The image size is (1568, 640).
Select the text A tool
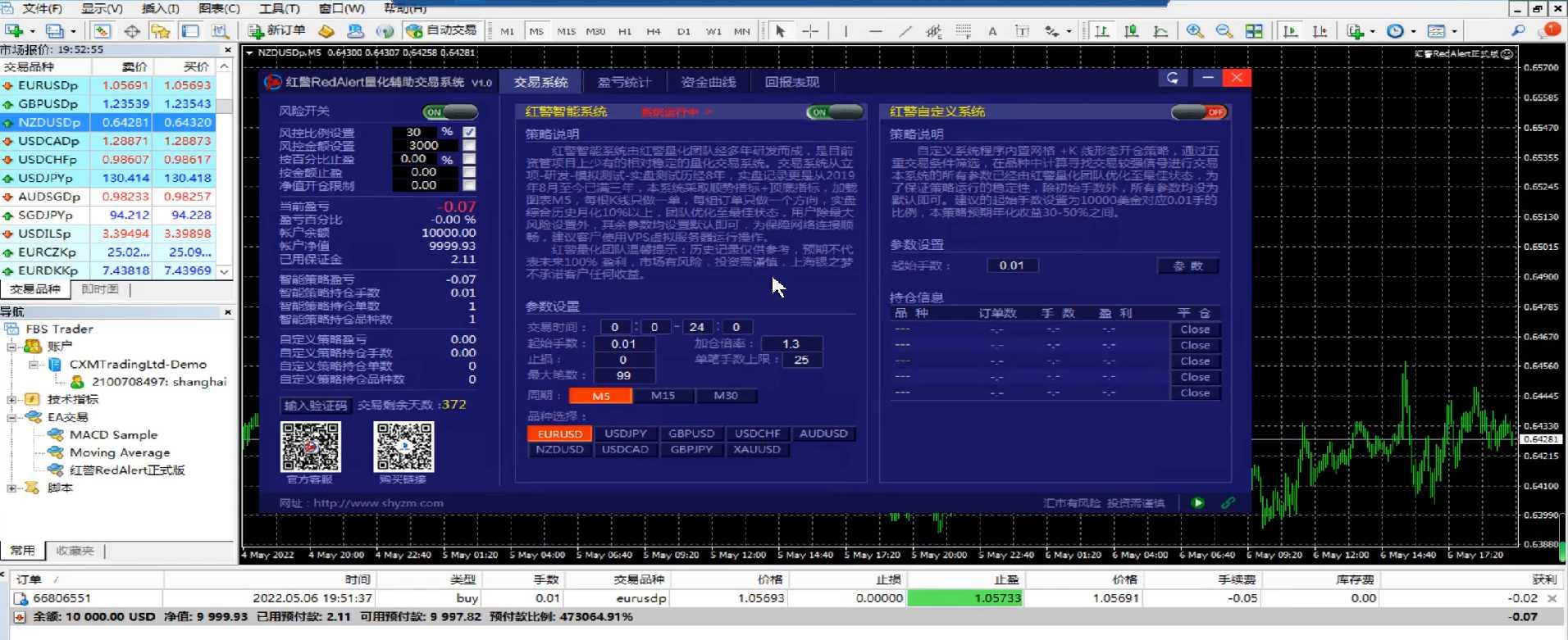[992, 31]
